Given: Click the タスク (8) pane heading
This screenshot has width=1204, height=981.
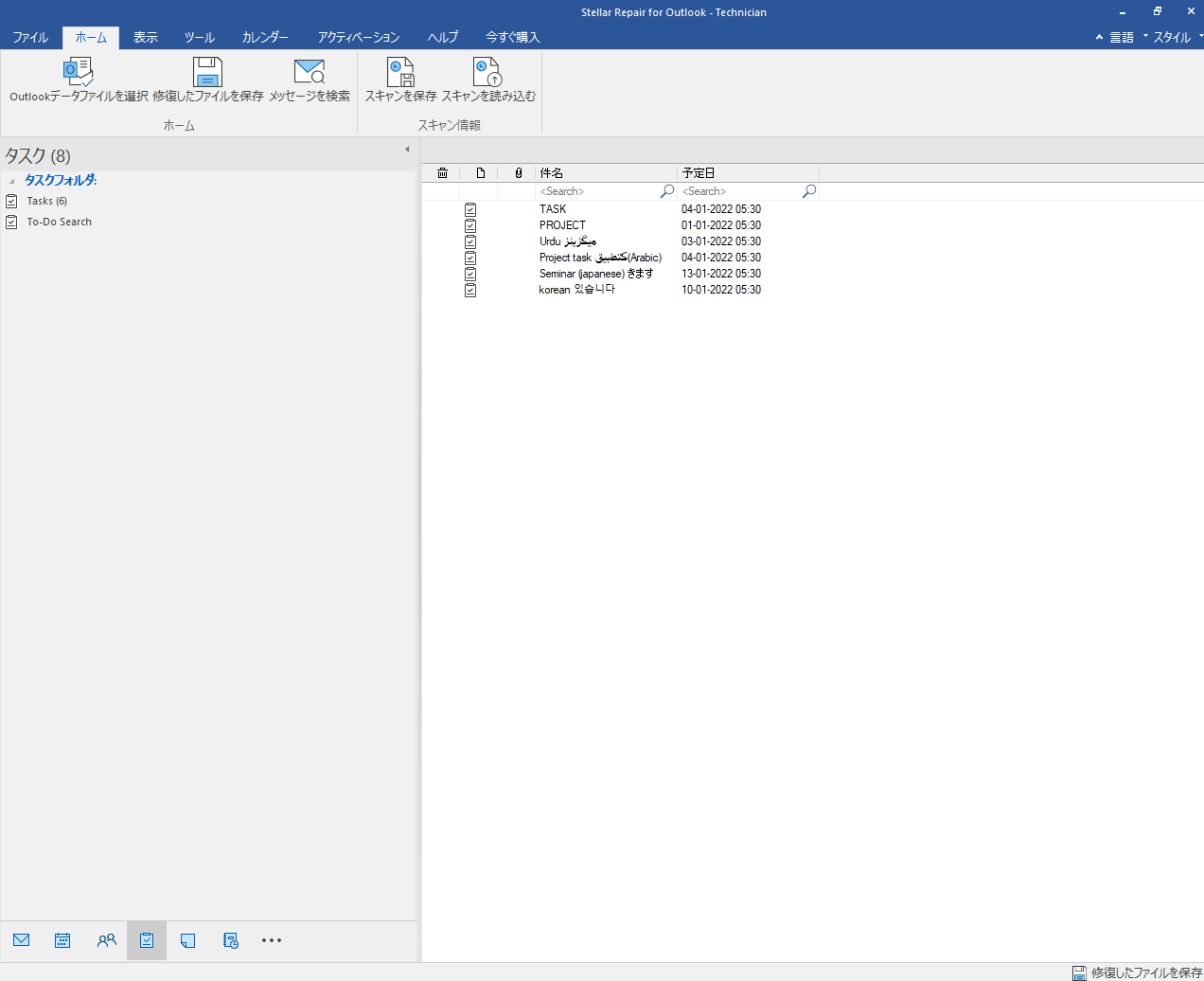Looking at the screenshot, I should tap(38, 155).
